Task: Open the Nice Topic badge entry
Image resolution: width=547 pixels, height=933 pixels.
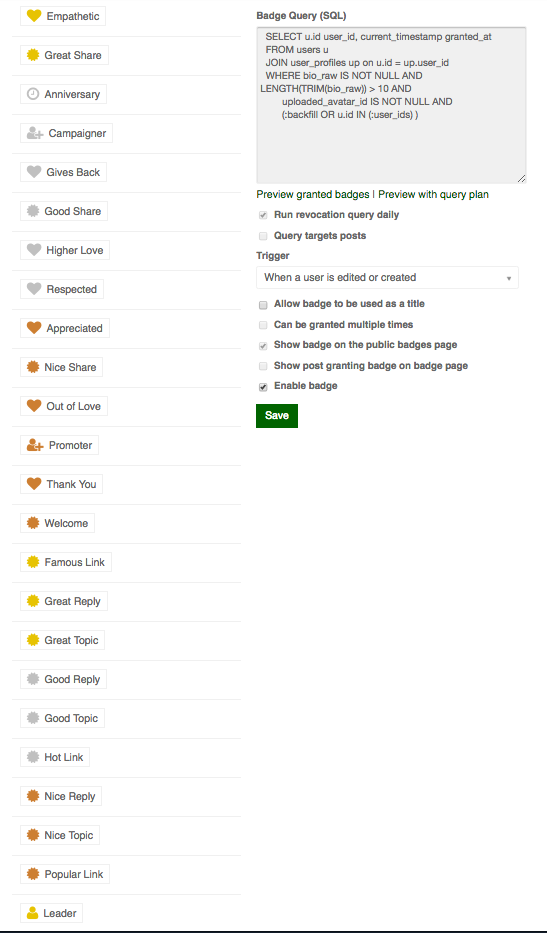Action: pyautogui.click(x=60, y=835)
